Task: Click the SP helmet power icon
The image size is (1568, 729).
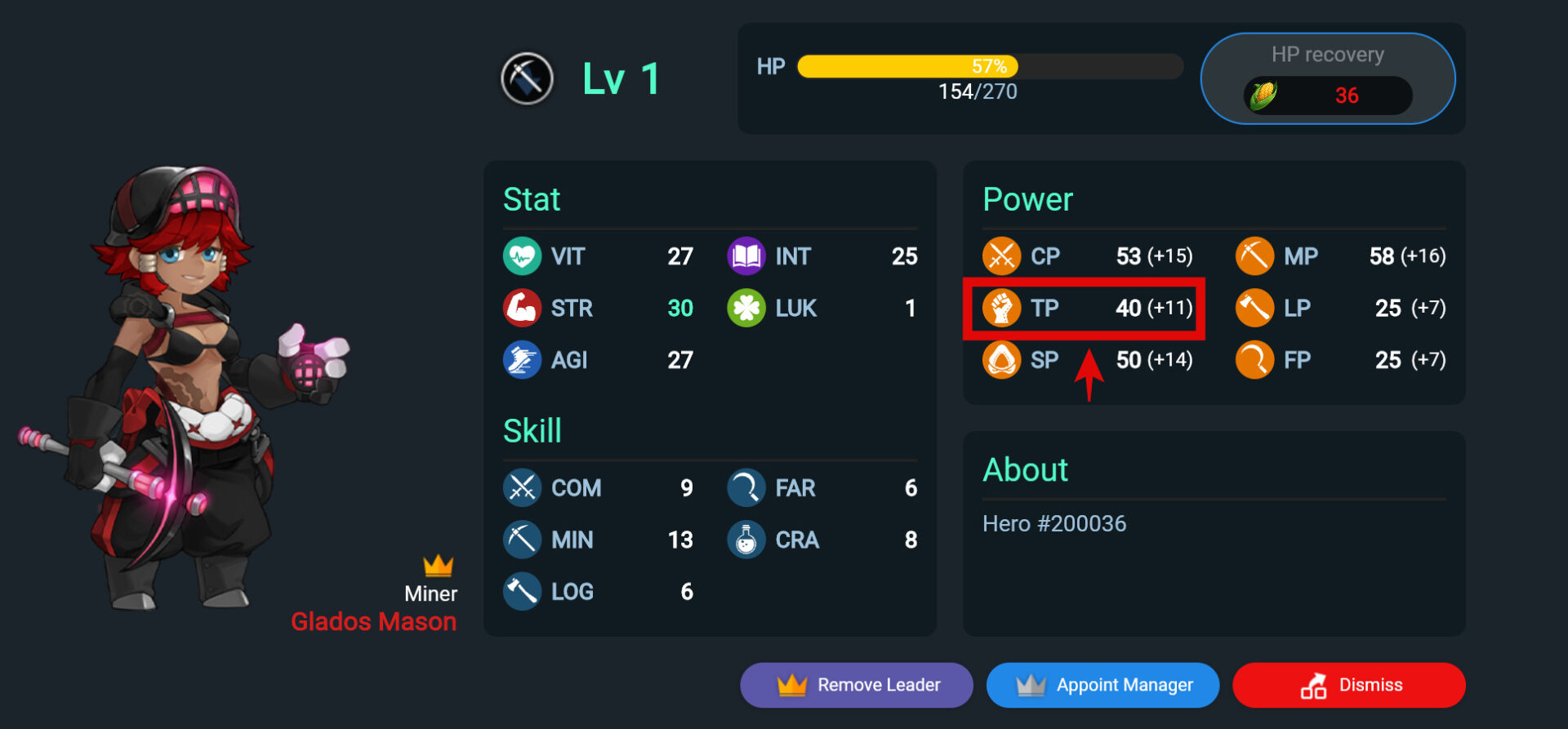Action: point(1002,360)
